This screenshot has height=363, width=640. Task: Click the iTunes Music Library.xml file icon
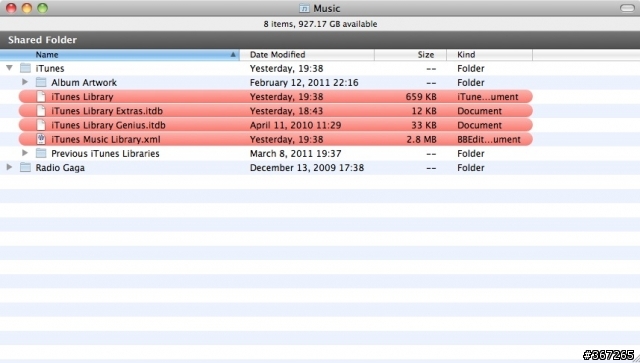pos(41,139)
